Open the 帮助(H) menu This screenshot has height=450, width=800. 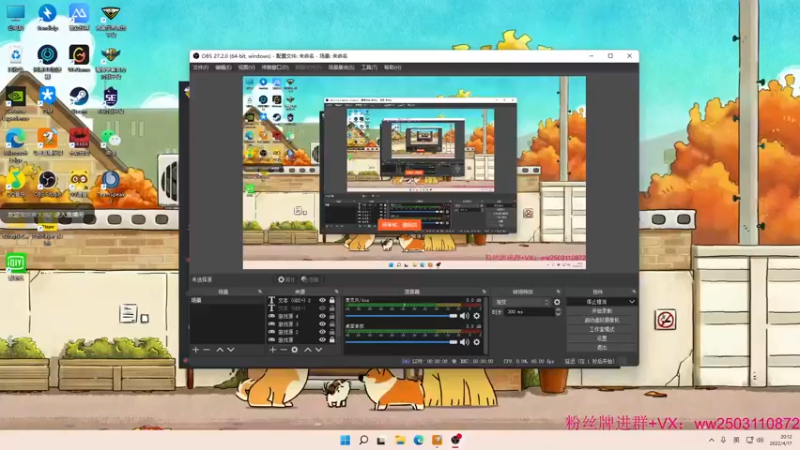[x=392, y=67]
